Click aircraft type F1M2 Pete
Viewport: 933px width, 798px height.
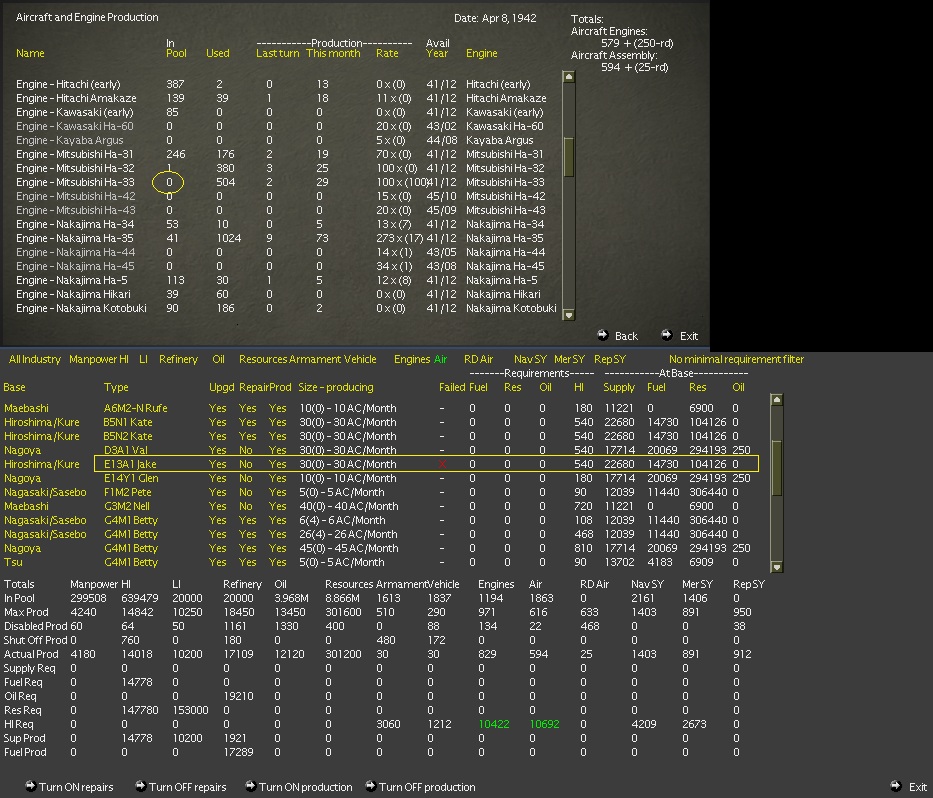point(127,493)
